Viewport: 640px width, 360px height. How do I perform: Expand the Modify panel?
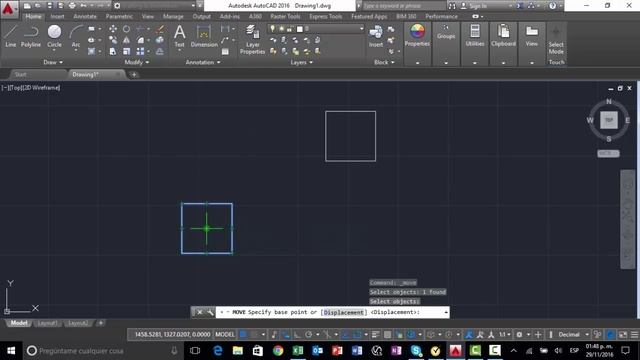point(137,62)
